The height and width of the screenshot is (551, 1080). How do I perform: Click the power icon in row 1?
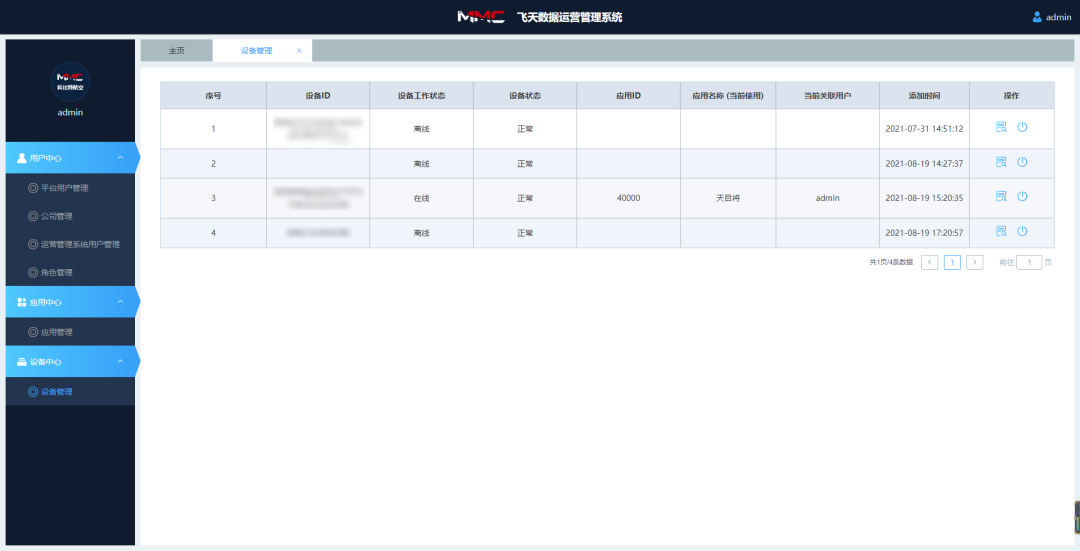1022,127
